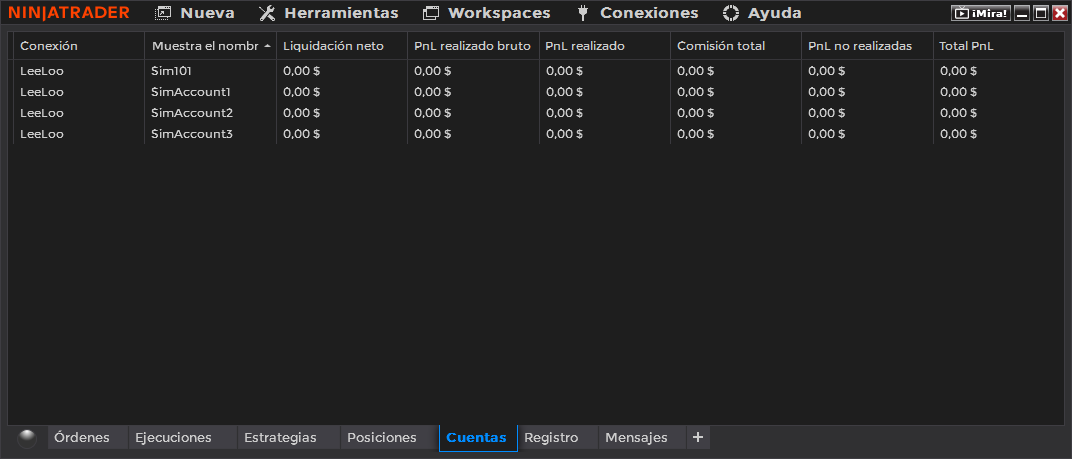The width and height of the screenshot is (1072, 459).
Task: Select the Cuentas tab
Action: click(x=478, y=438)
